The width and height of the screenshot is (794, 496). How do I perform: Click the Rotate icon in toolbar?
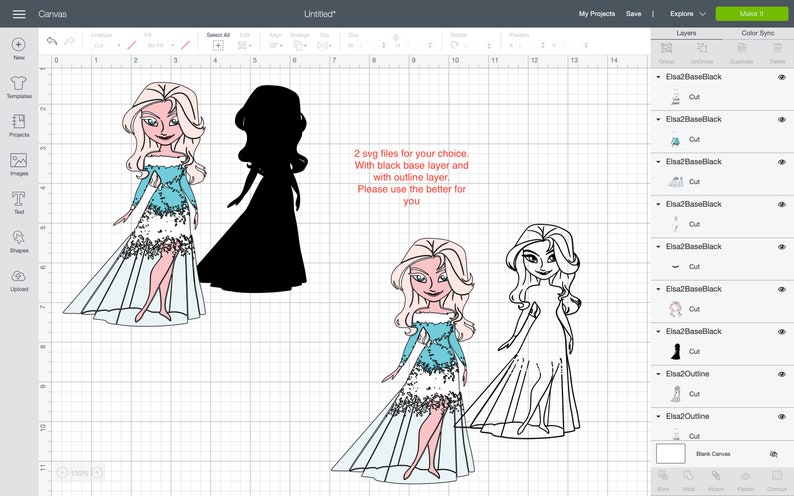click(x=454, y=45)
